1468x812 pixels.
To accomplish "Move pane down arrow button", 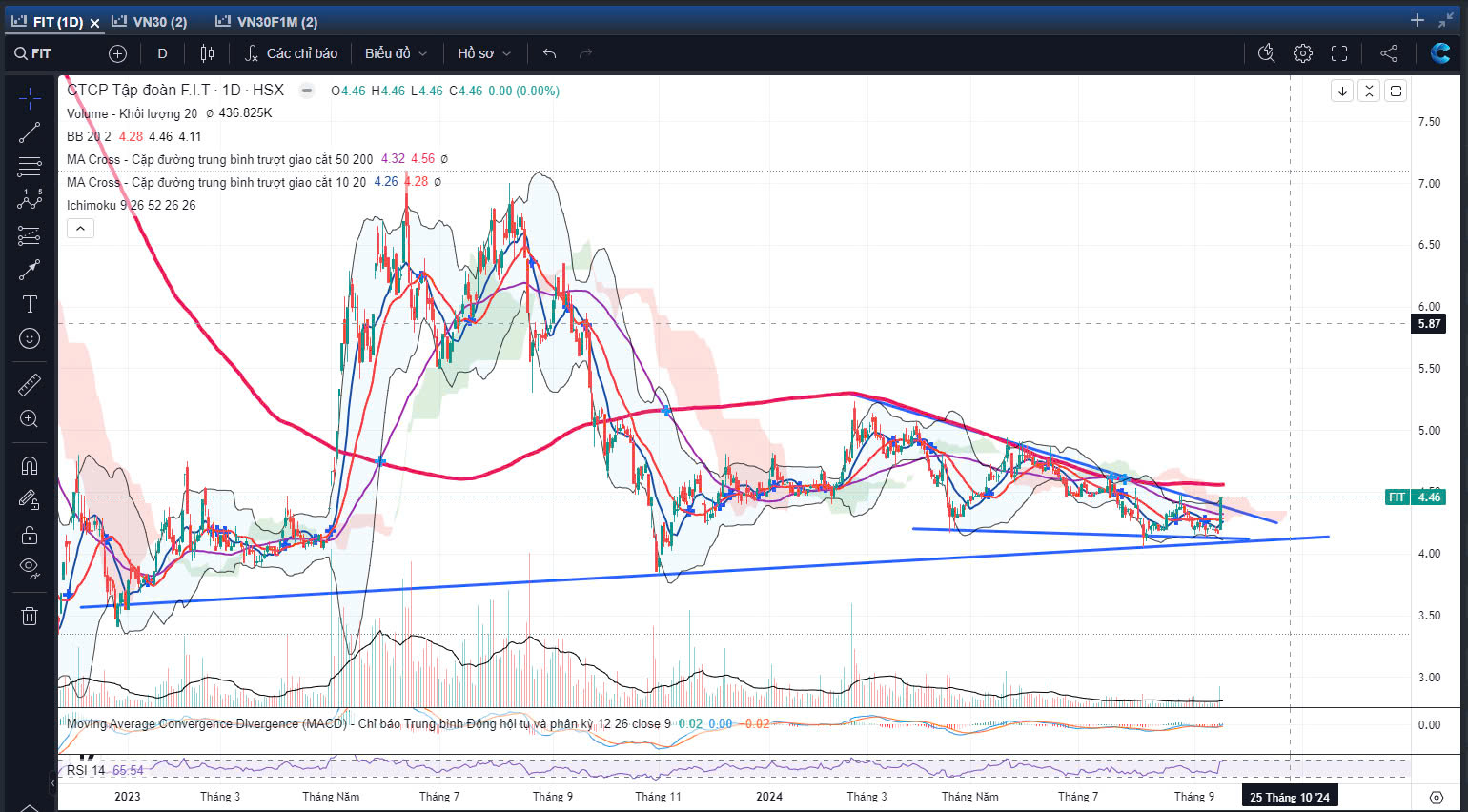I will 1342,91.
